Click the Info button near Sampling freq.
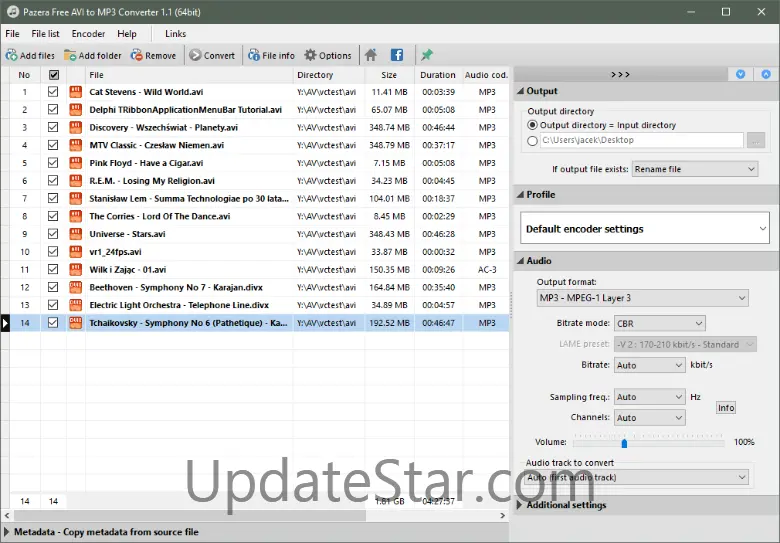The height and width of the screenshot is (543, 780). pyautogui.click(x=726, y=408)
